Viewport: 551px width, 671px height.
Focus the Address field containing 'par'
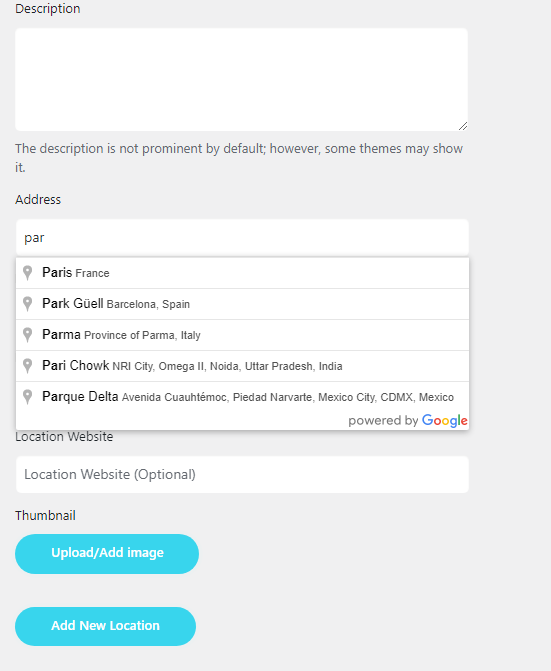click(242, 238)
